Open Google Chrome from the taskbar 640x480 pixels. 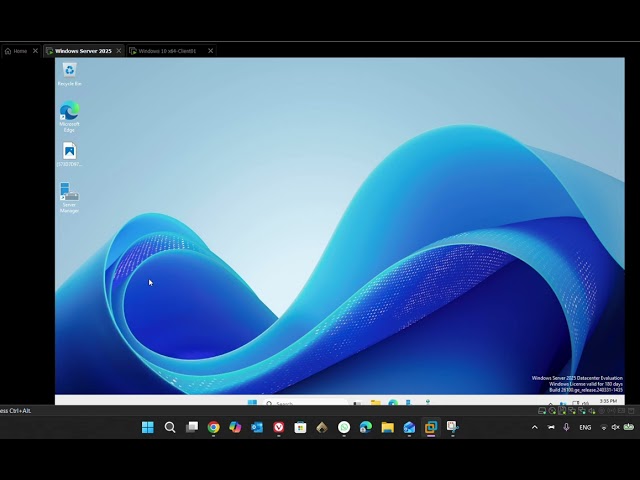point(213,427)
